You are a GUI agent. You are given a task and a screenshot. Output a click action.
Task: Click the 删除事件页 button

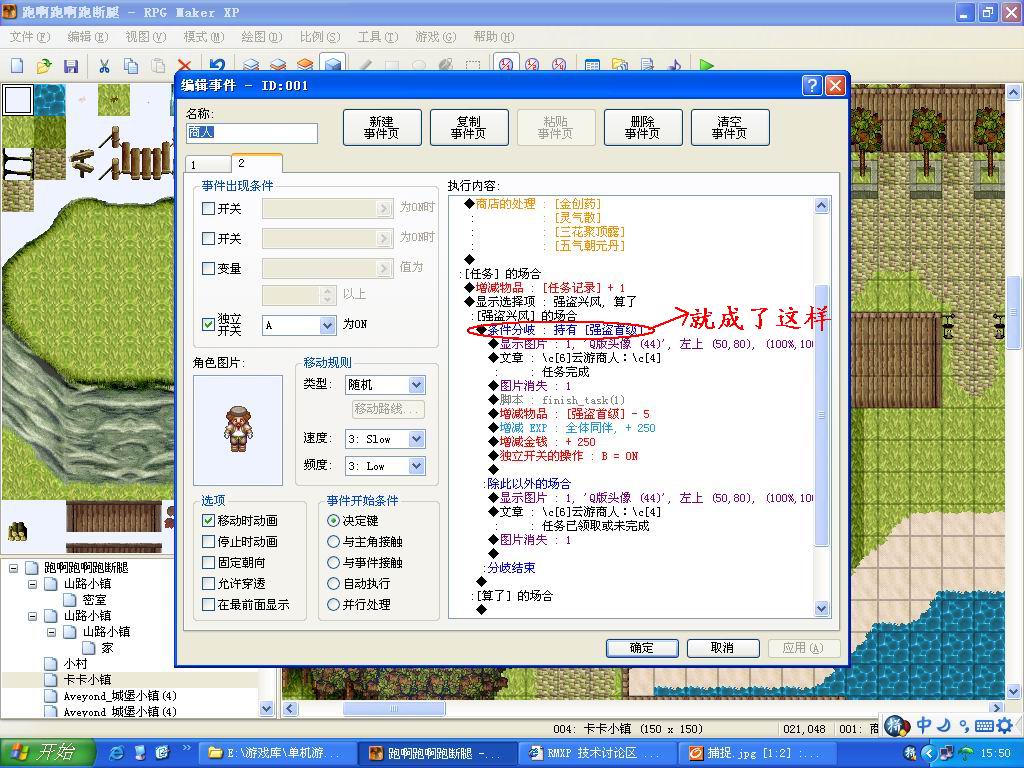point(643,127)
